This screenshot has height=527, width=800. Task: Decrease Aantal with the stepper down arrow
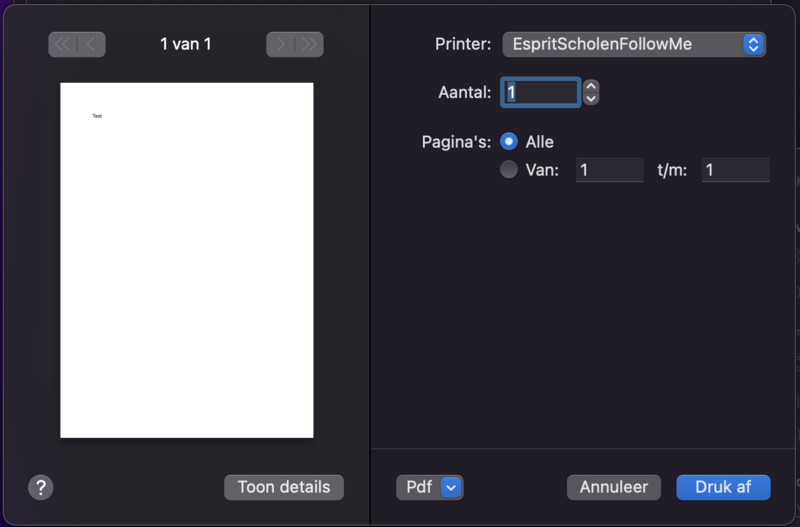pyautogui.click(x=591, y=98)
